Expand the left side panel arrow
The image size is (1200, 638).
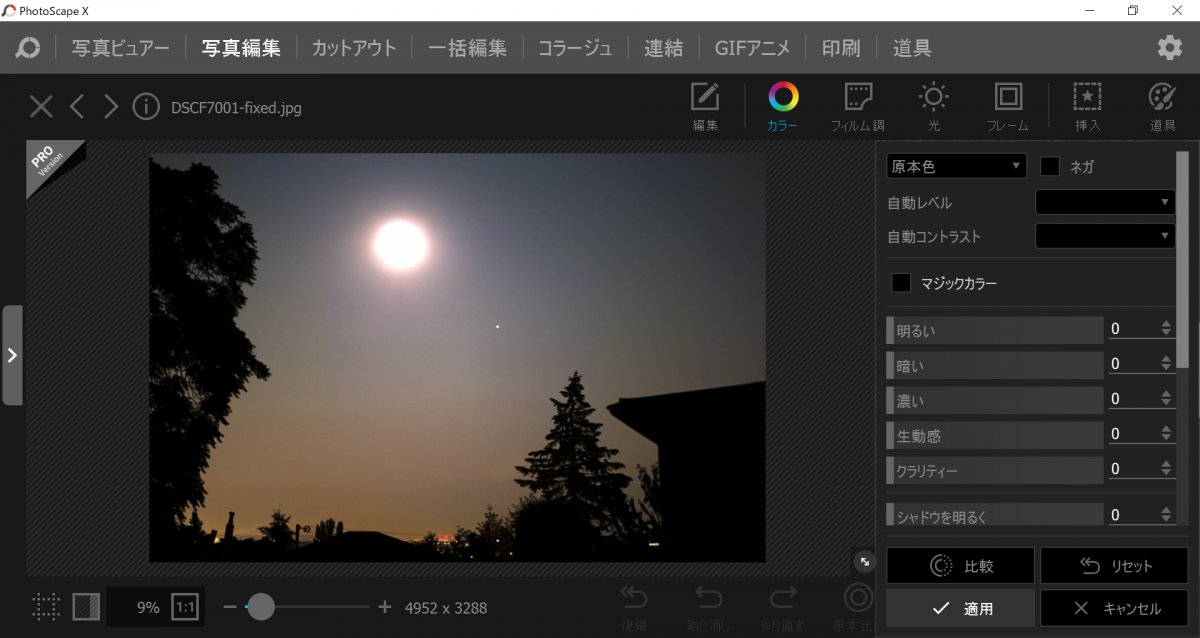point(12,355)
